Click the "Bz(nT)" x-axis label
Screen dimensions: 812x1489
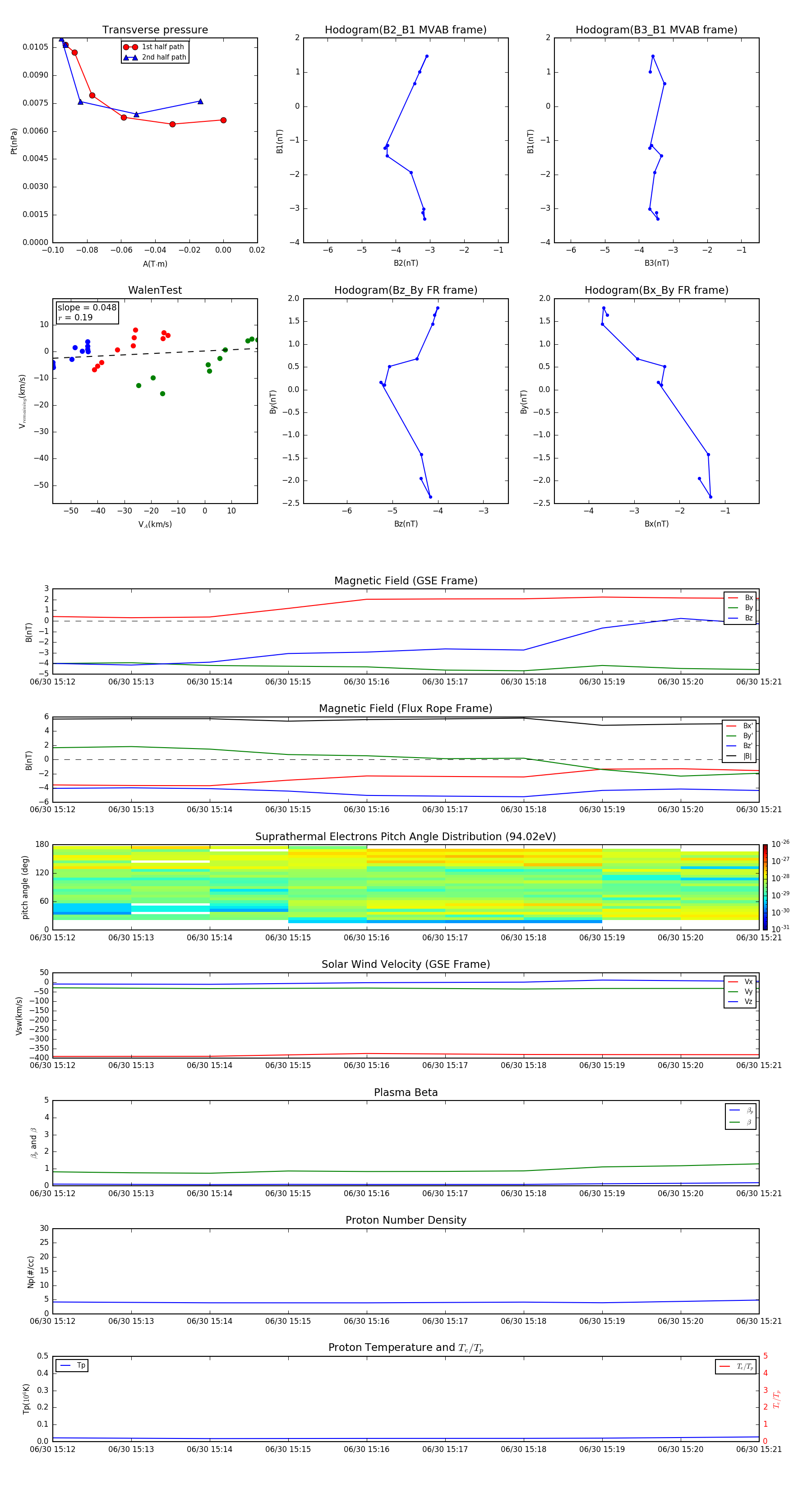pos(406,524)
